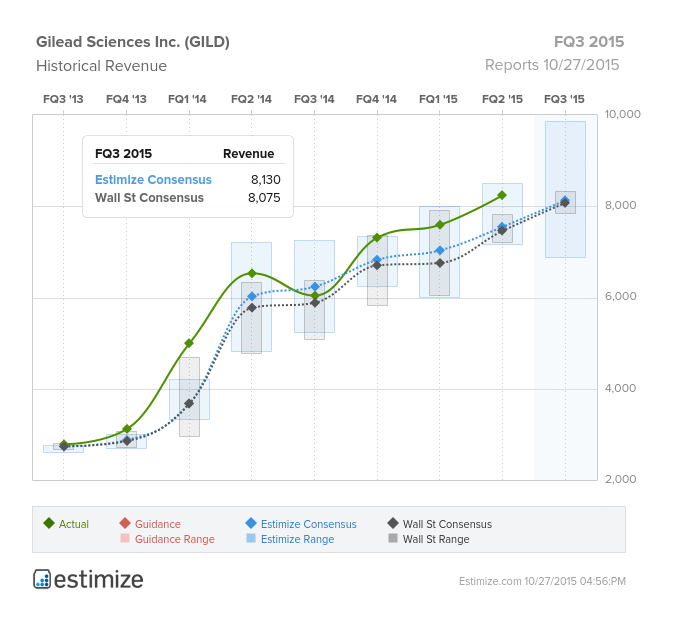Screen dimensions: 675x620
Task: Click the FQ1 '15 green Actual data point
Action: click(440, 225)
